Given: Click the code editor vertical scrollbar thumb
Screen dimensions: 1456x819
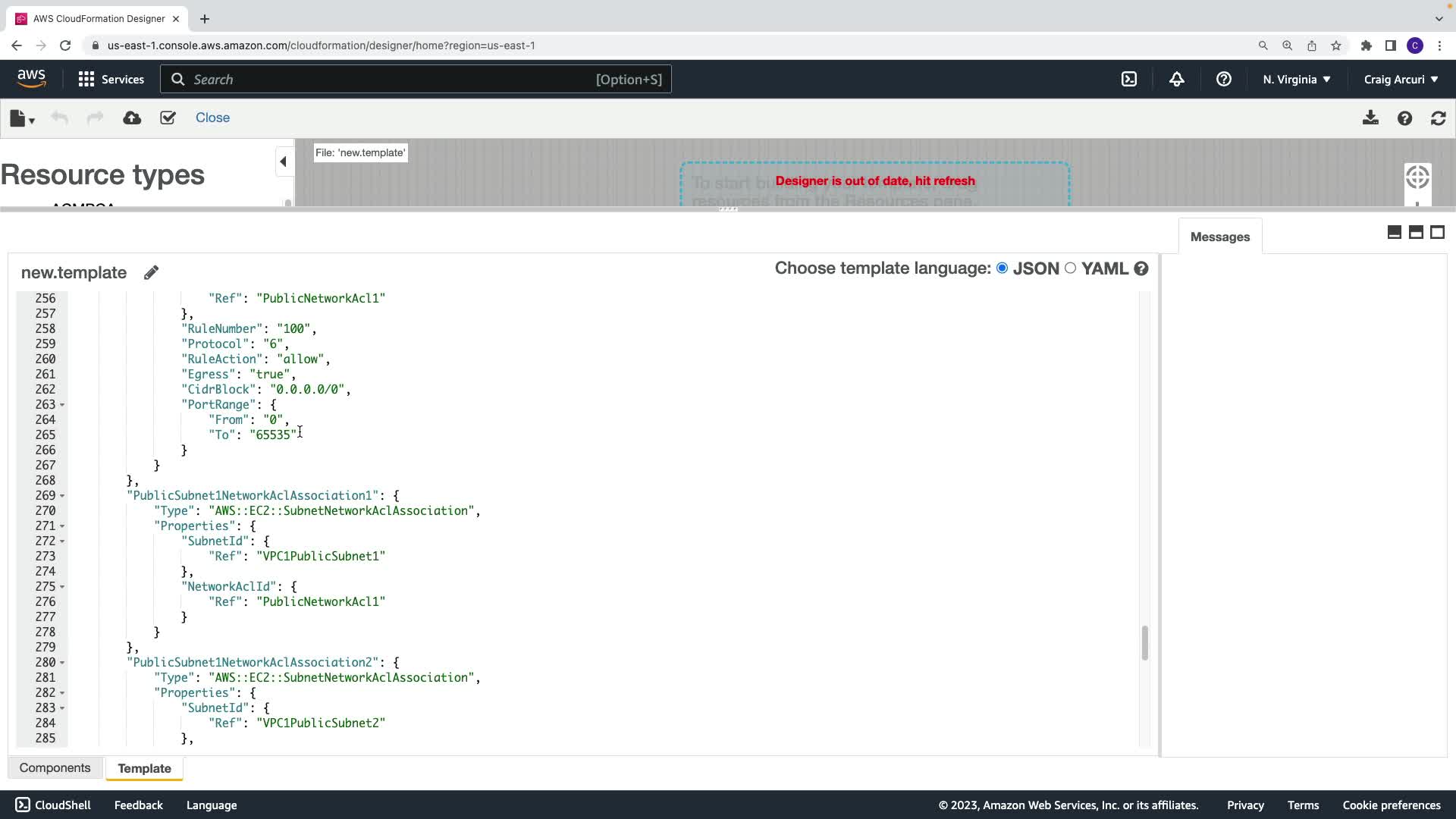Looking at the screenshot, I should coord(1144,643).
